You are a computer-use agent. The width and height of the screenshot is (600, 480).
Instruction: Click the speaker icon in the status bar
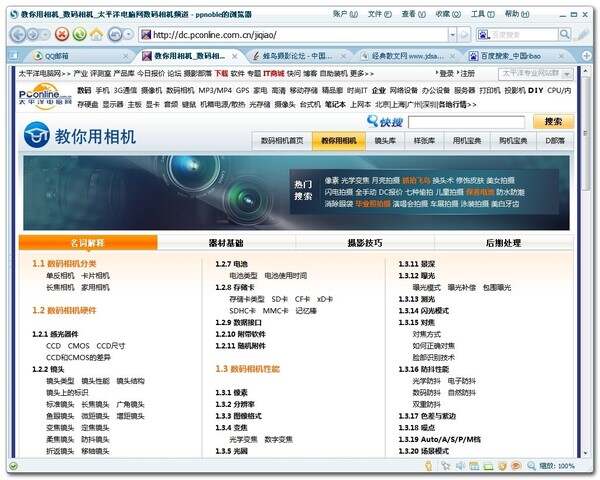460,466
